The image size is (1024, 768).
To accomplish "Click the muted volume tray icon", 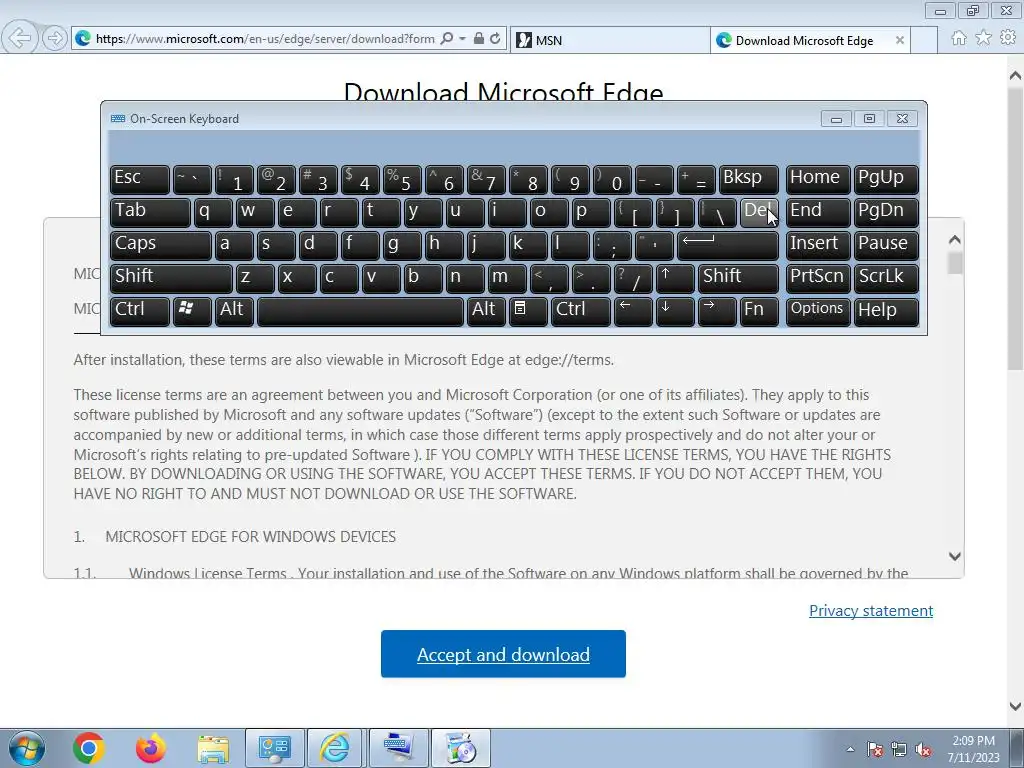I will click(923, 749).
